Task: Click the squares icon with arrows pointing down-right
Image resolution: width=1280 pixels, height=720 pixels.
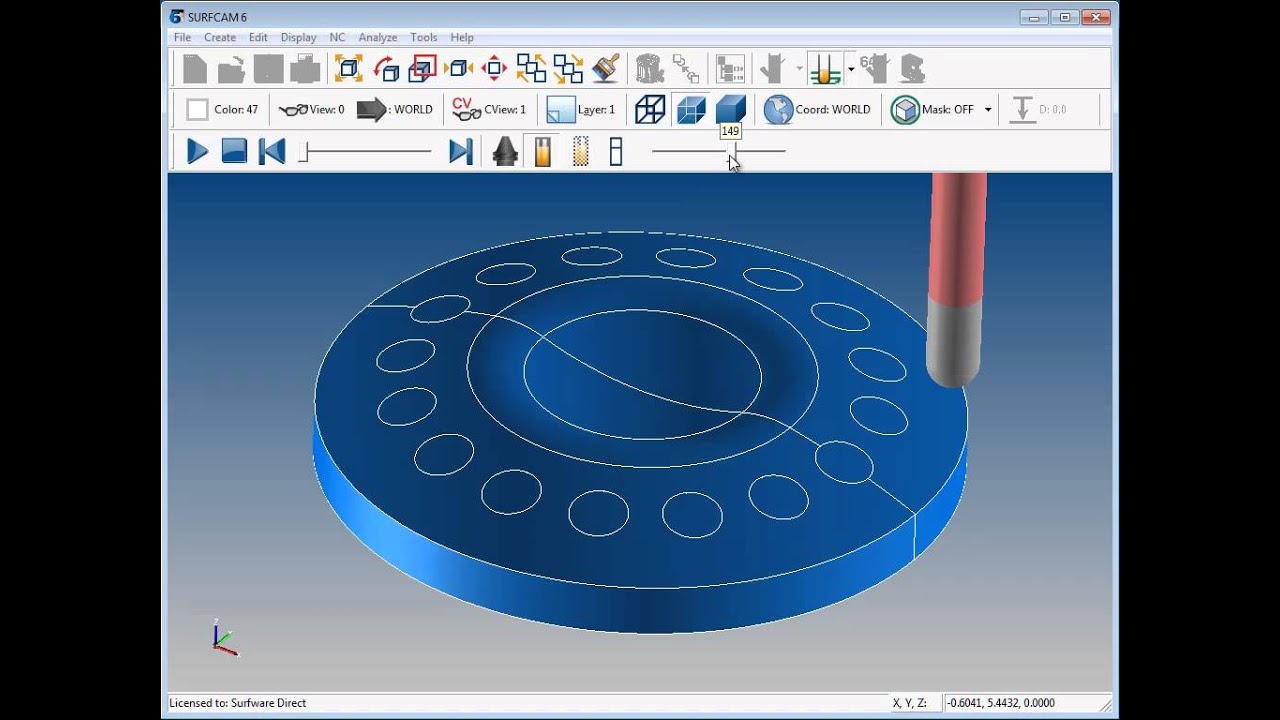Action: point(568,68)
